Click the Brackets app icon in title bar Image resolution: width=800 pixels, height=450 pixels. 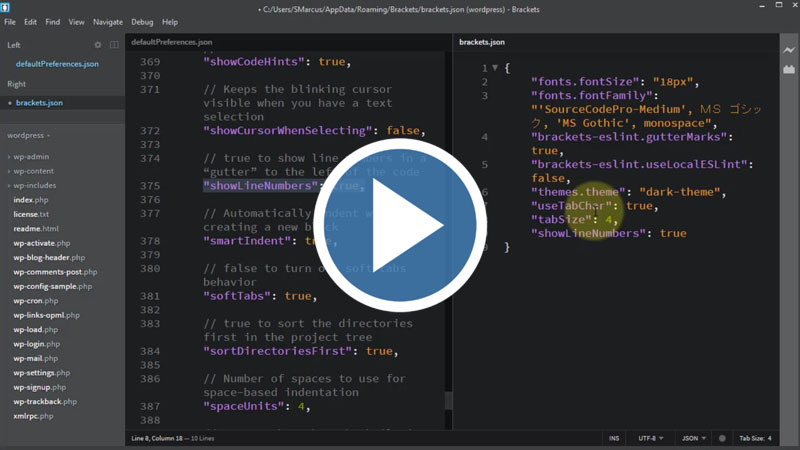(x=9, y=7)
